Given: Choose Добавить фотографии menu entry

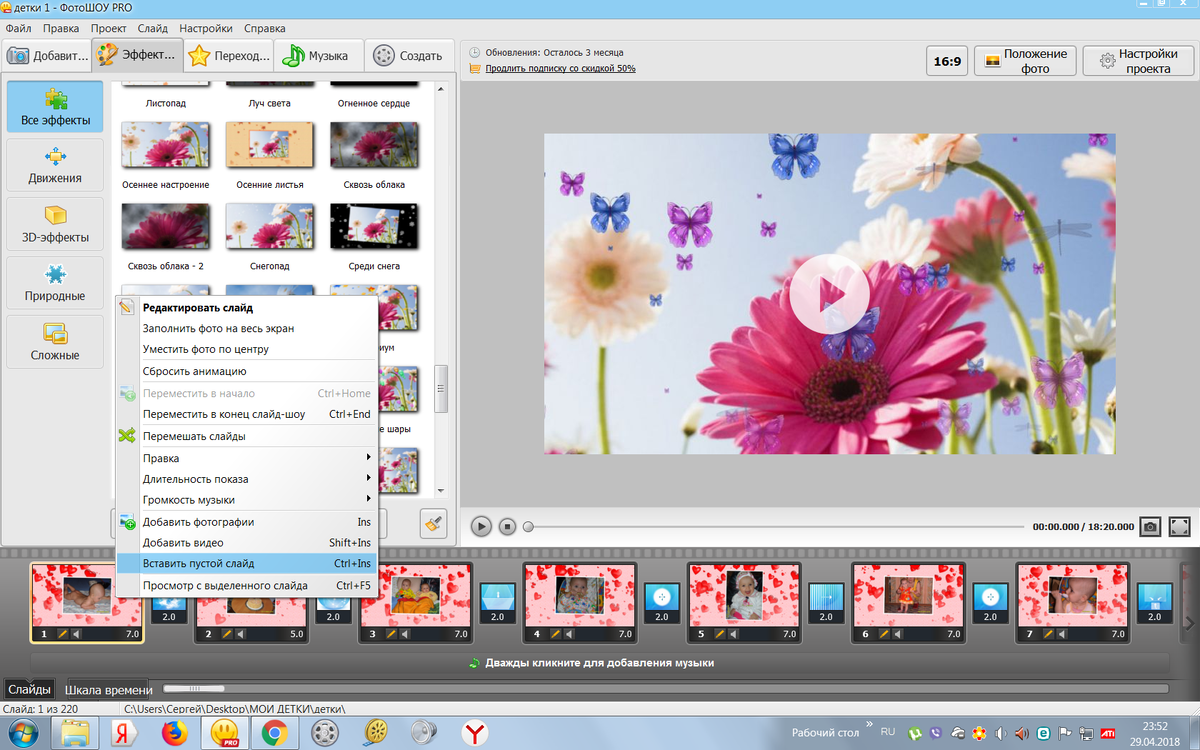Looking at the screenshot, I should pyautogui.click(x=246, y=522).
